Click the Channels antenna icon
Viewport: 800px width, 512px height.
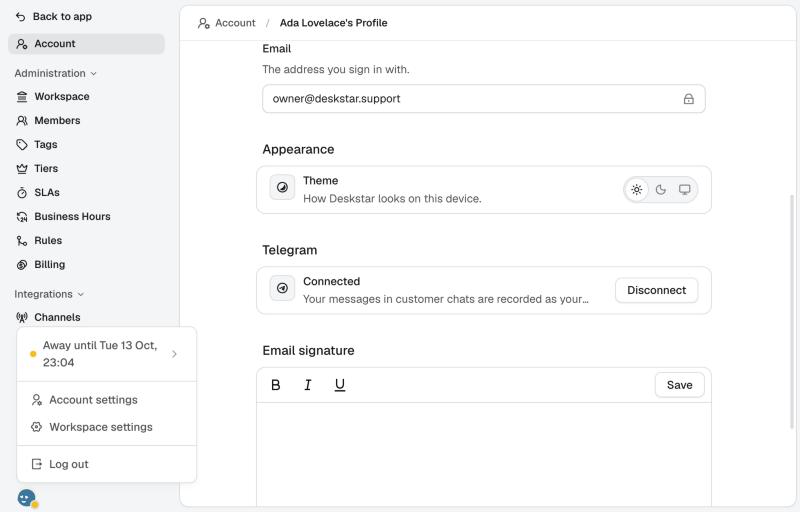click(x=21, y=317)
